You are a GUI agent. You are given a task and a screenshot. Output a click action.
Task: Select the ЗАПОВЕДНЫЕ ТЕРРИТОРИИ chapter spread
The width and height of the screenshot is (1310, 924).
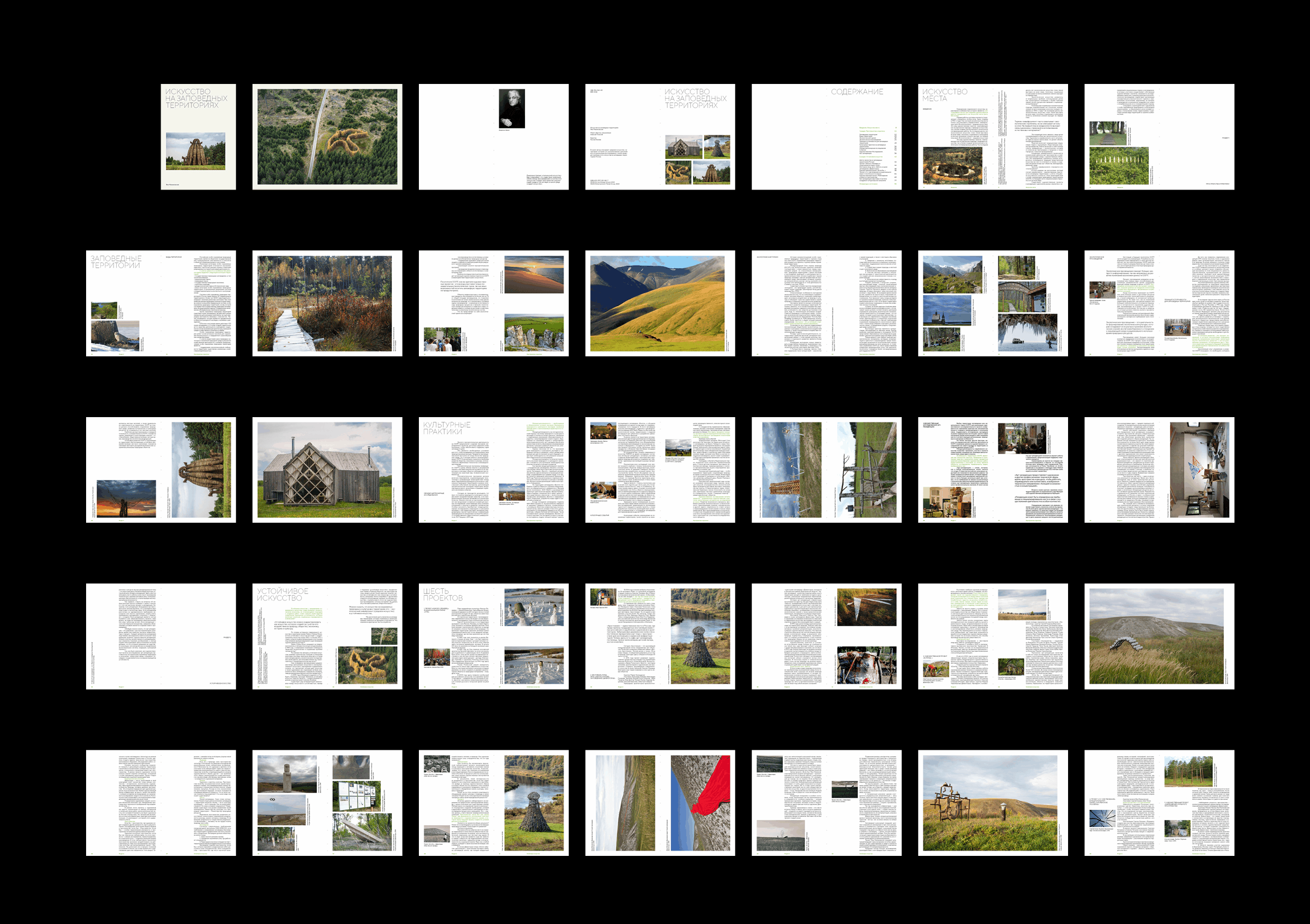point(161,304)
